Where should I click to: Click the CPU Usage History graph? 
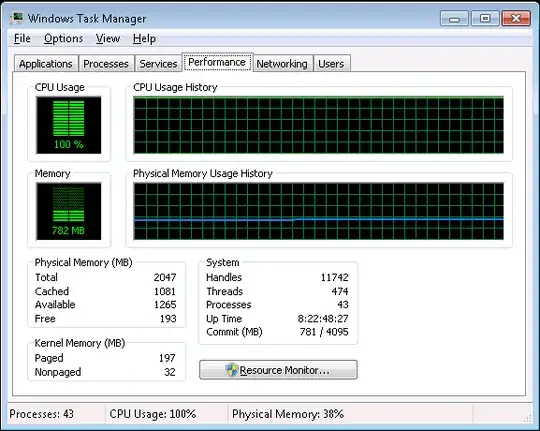coord(319,125)
